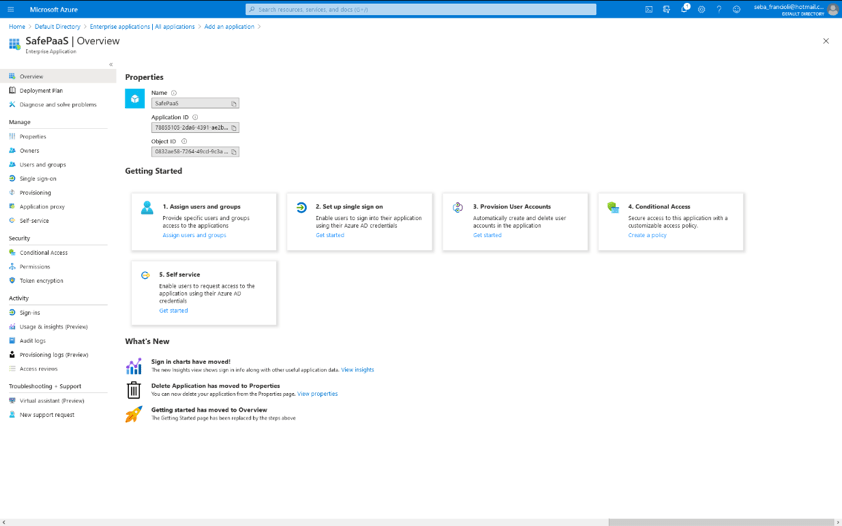The height and width of the screenshot is (526, 842).
Task: Go to Default Directory breadcrumb
Action: click(x=57, y=26)
